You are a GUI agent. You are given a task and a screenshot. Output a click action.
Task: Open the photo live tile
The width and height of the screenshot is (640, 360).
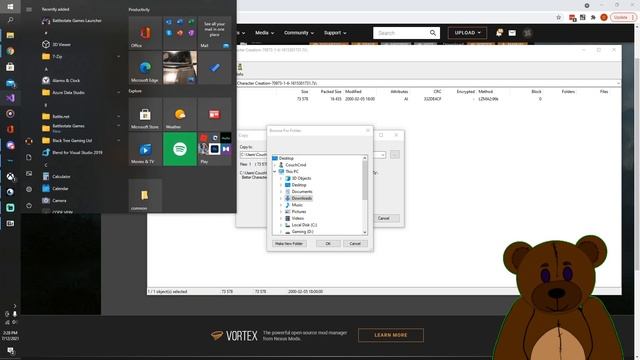pyautogui.click(x=180, y=68)
